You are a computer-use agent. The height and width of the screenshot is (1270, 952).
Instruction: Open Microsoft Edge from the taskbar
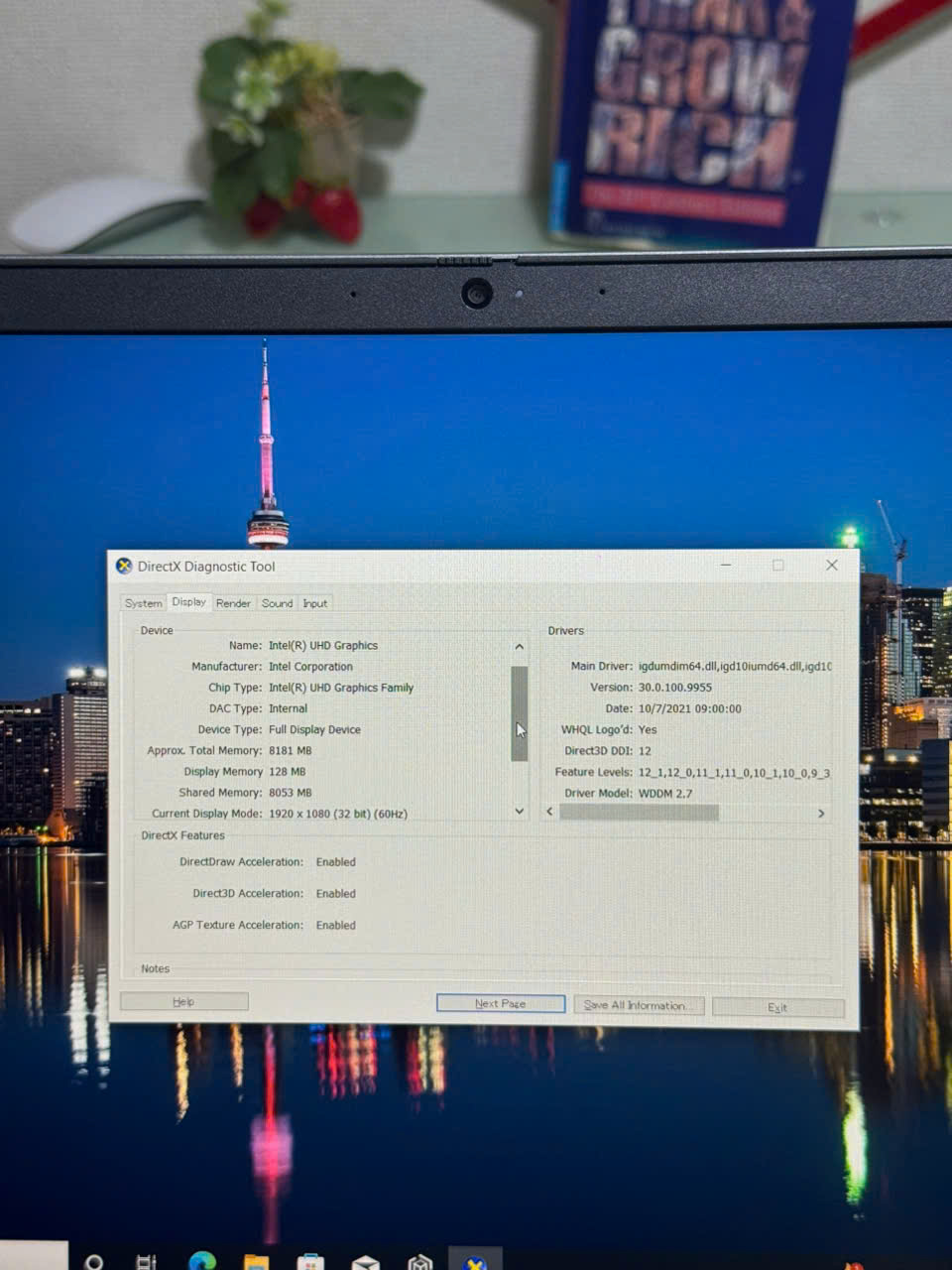point(202,1261)
